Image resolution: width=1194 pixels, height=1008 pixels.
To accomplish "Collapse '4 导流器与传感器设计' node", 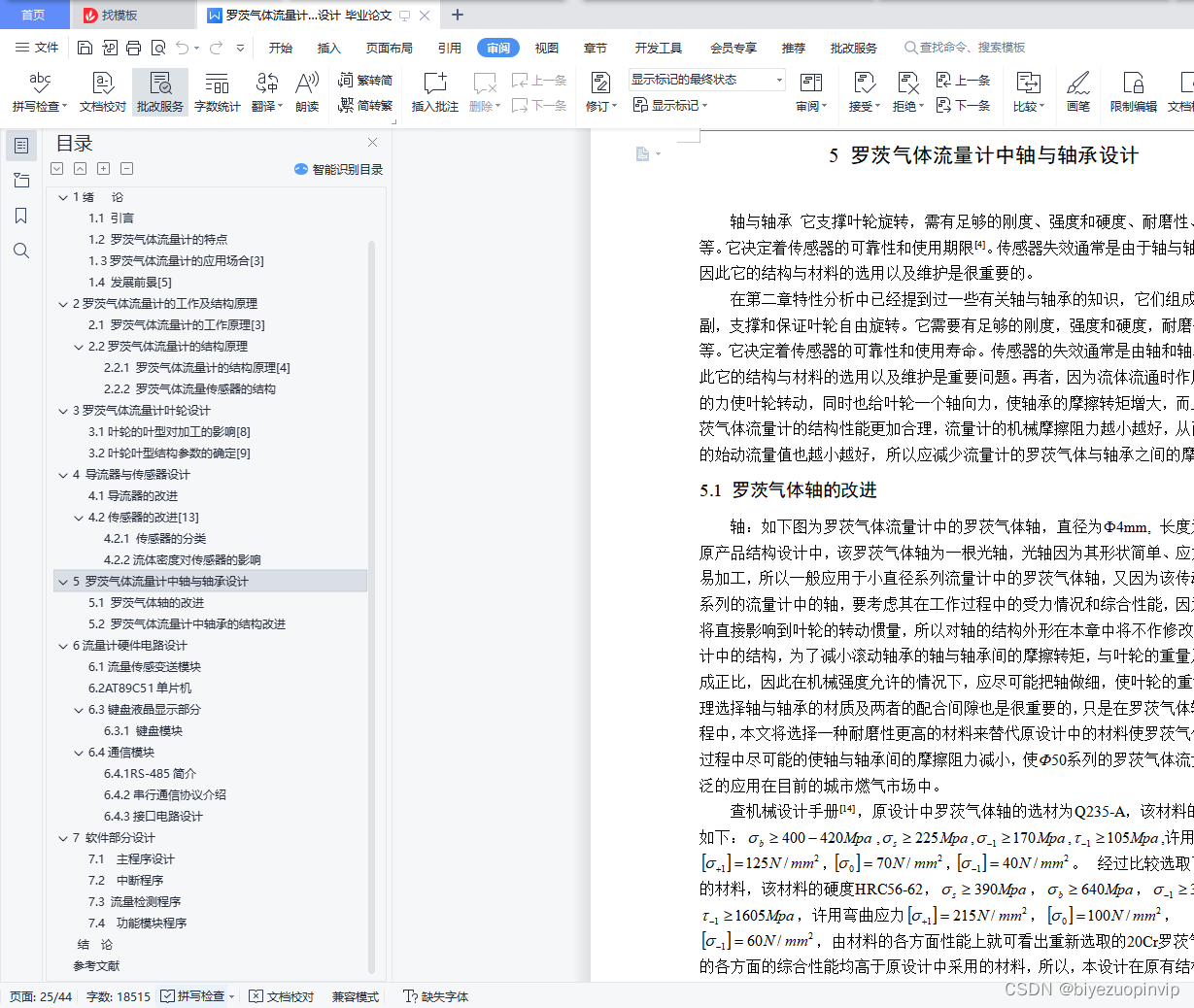I will tap(62, 475).
